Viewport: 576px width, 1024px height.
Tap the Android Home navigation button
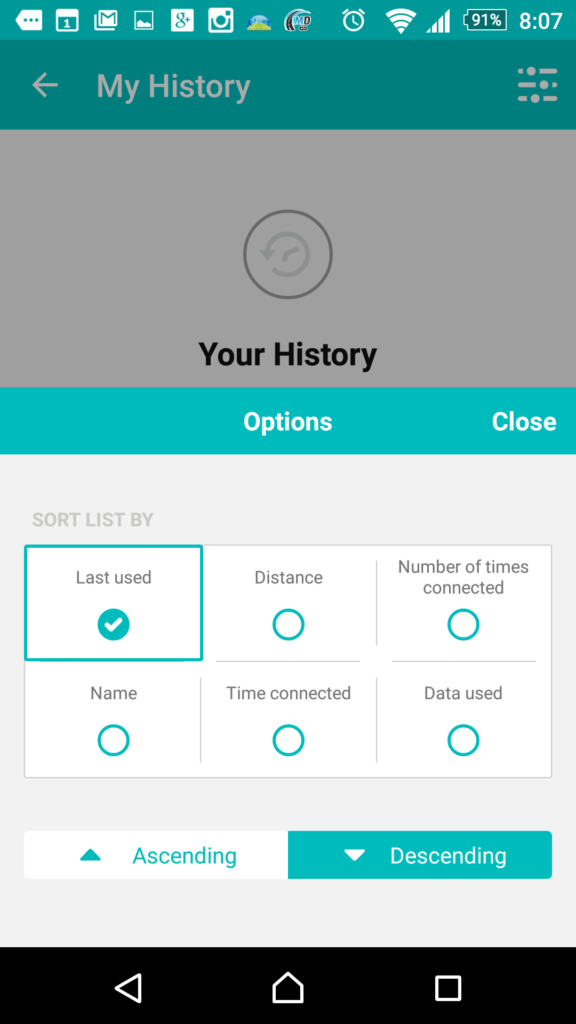point(288,987)
